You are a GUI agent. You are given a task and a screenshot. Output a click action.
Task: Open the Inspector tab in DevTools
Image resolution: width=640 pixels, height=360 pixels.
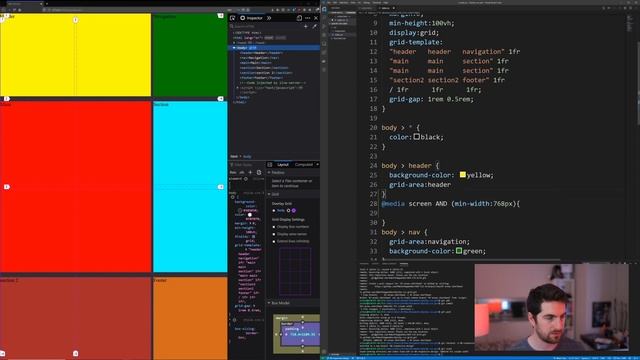[251, 18]
